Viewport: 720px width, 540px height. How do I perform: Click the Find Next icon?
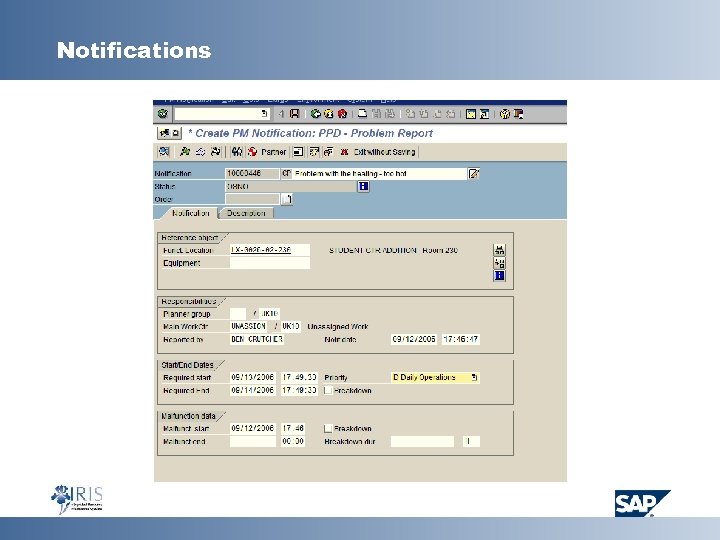coord(390,114)
